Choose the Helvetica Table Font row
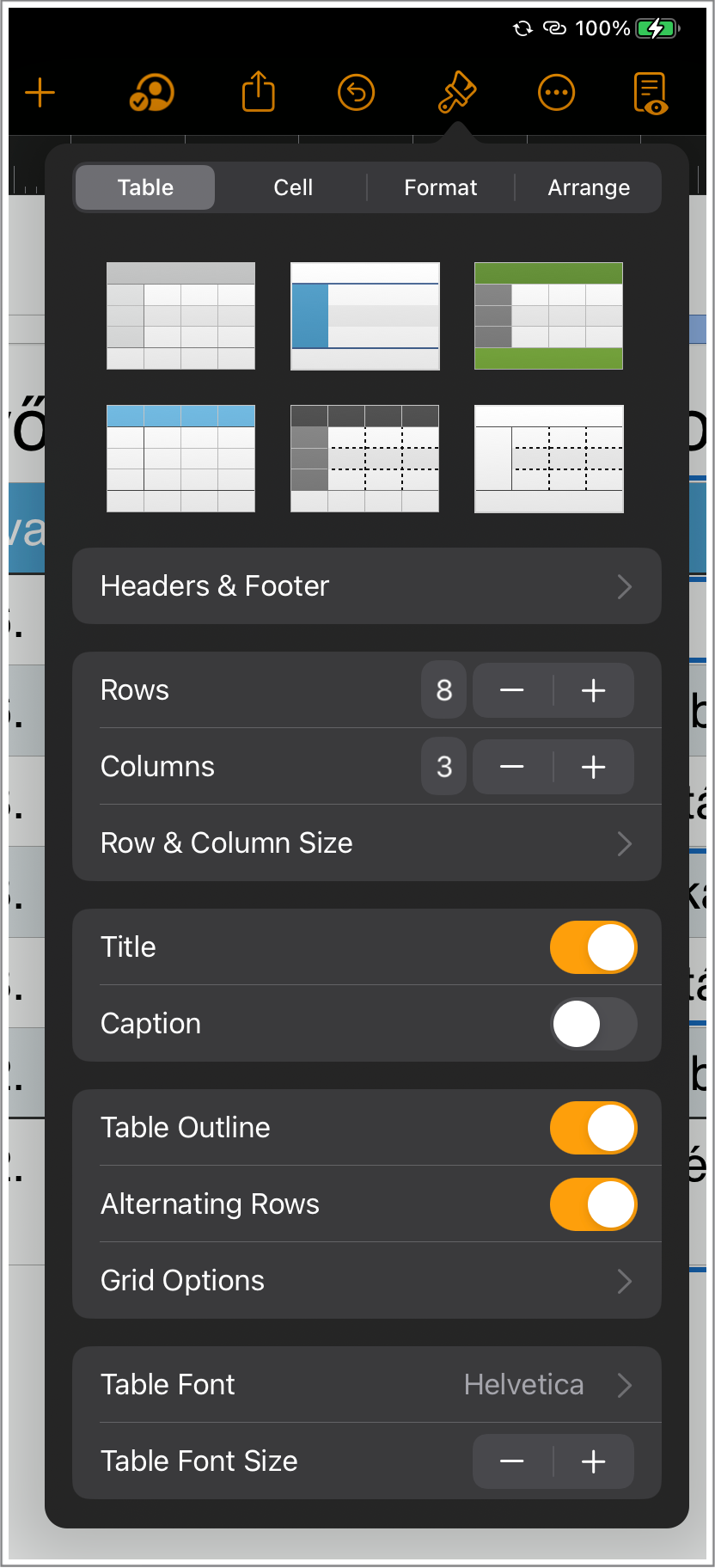Image resolution: width=715 pixels, height=1568 pixels. coord(367,1385)
